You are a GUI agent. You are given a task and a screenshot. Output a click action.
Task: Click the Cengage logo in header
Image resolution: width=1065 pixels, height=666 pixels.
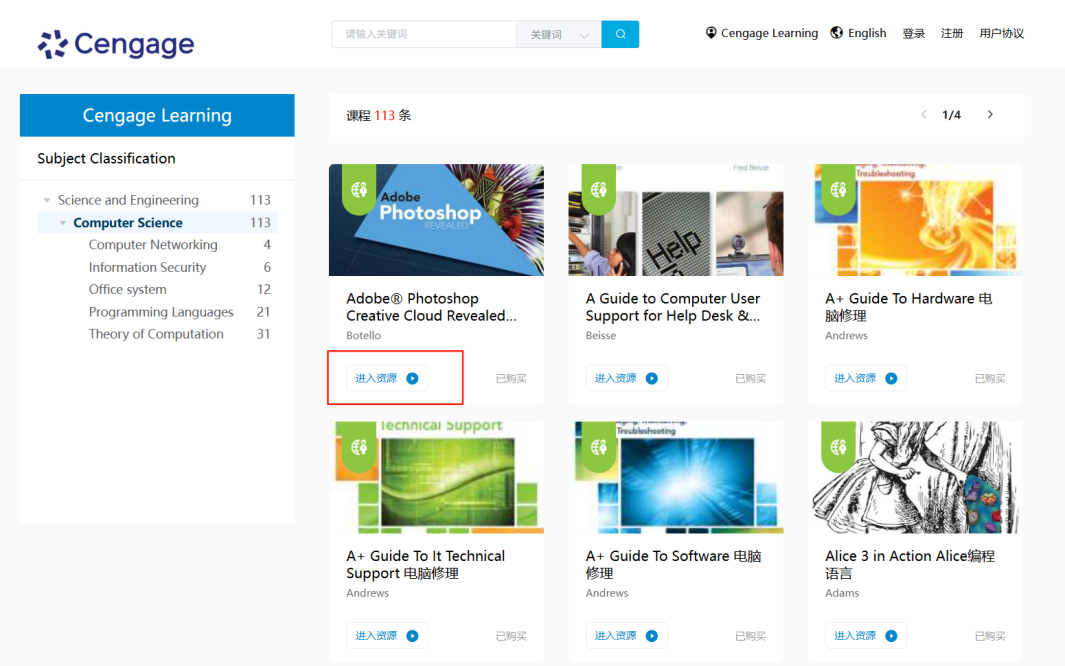click(x=116, y=44)
